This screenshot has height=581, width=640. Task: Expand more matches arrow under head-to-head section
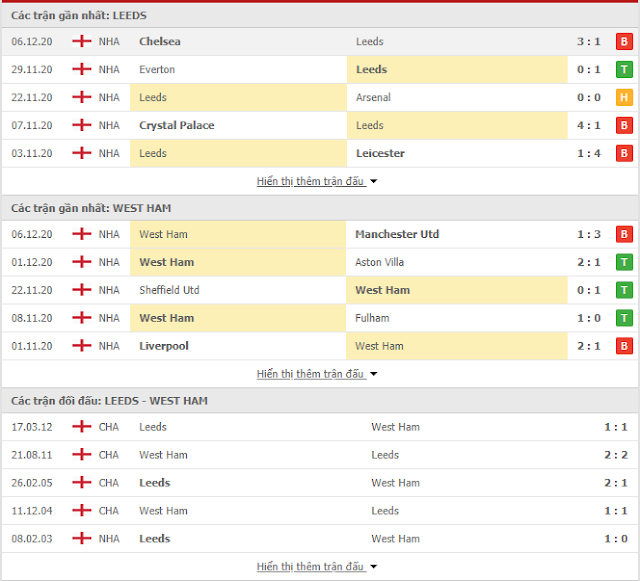click(x=373, y=567)
